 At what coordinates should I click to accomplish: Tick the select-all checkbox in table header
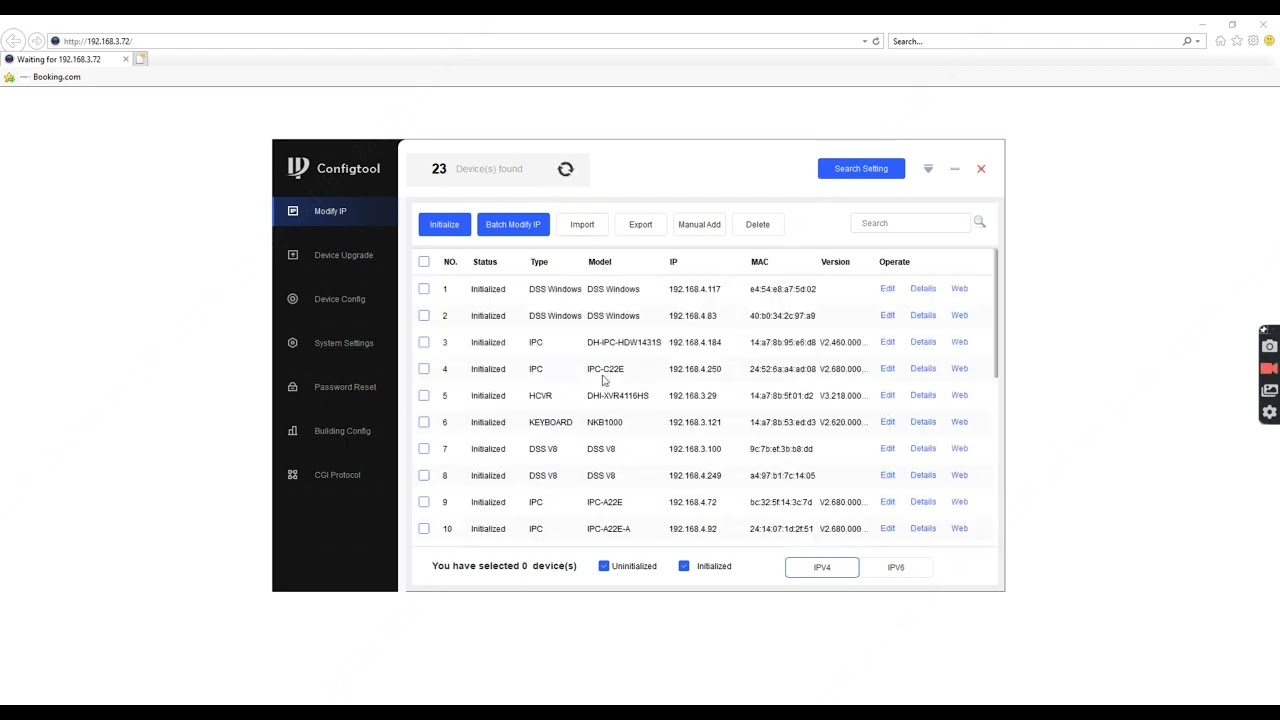424,262
